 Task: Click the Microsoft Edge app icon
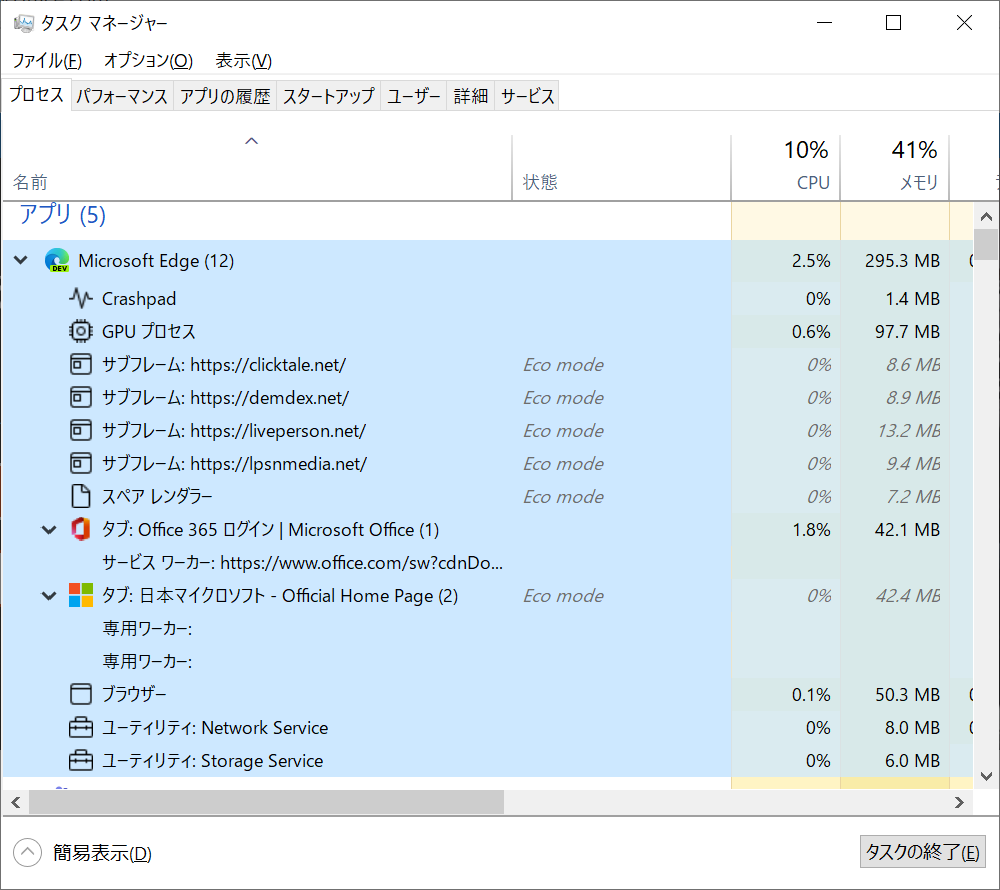pyautogui.click(x=57, y=260)
